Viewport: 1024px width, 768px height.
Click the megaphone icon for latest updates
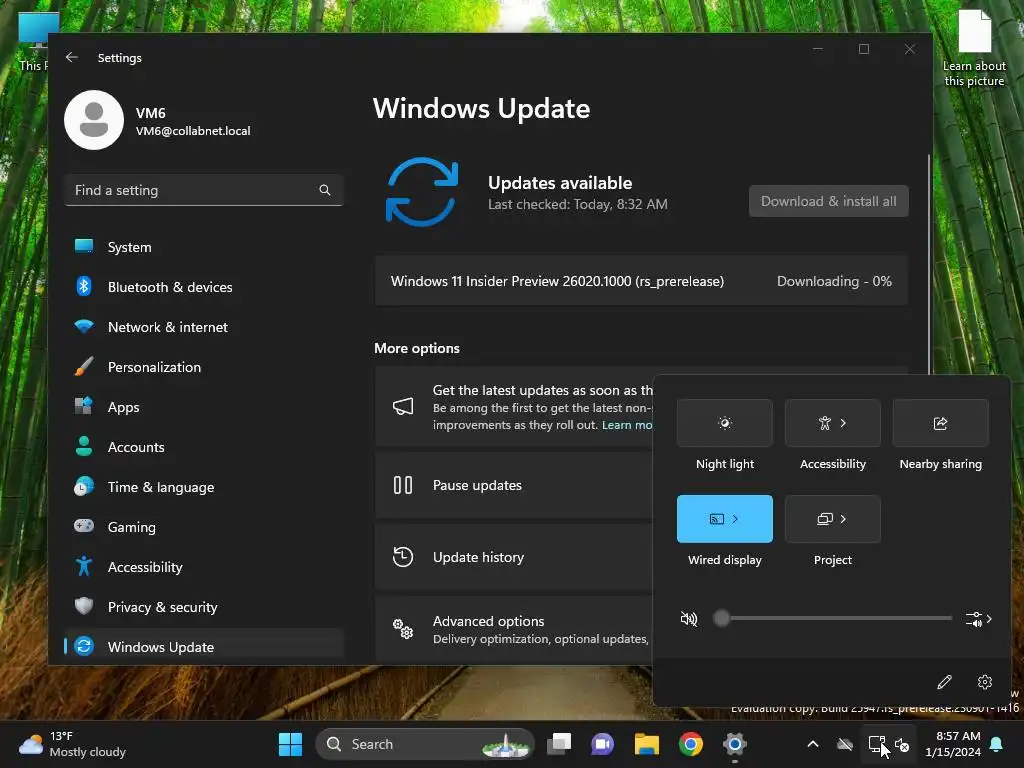403,407
